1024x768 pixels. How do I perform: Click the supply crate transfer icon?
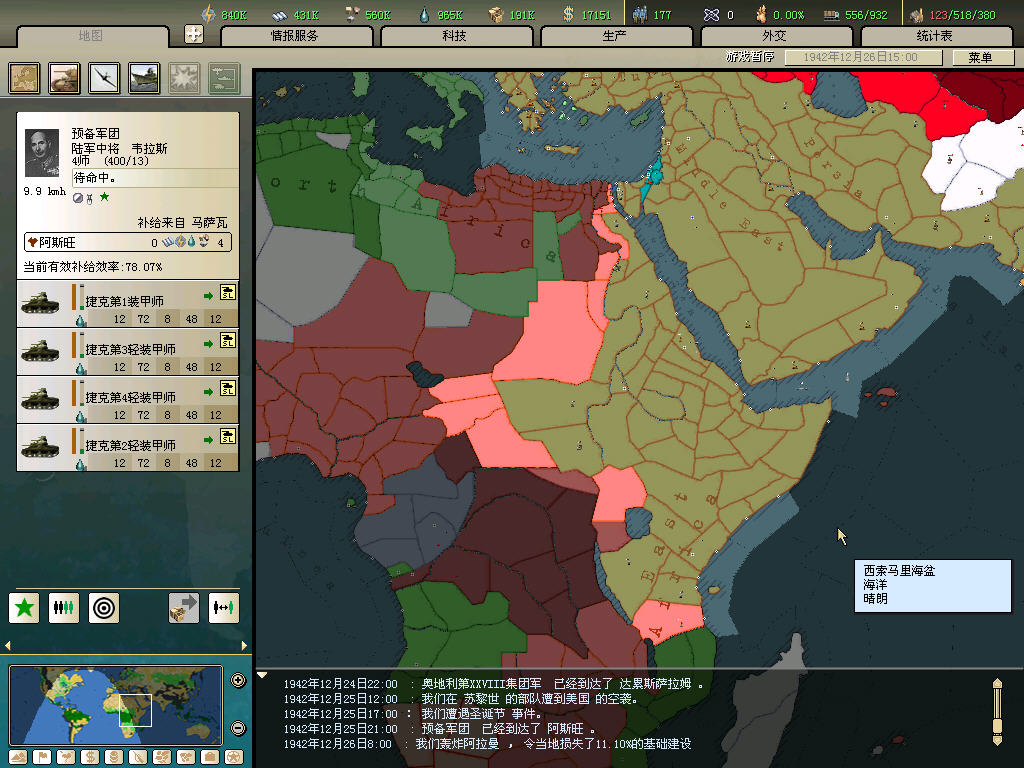[184, 608]
